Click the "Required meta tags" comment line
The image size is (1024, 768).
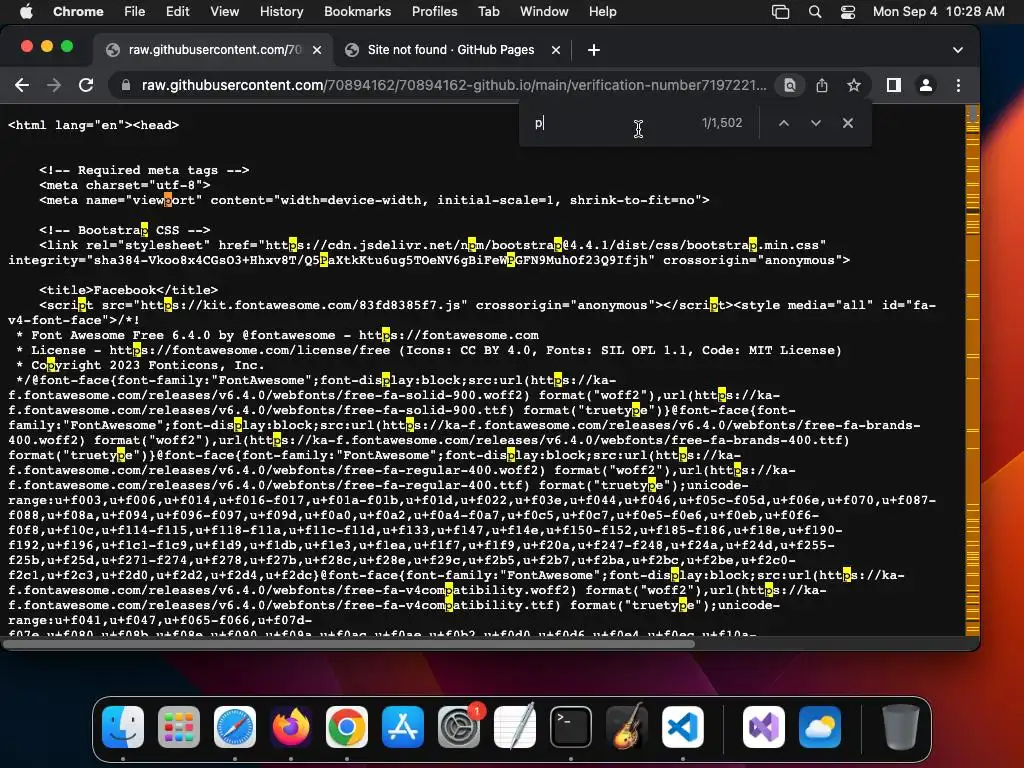(x=144, y=170)
